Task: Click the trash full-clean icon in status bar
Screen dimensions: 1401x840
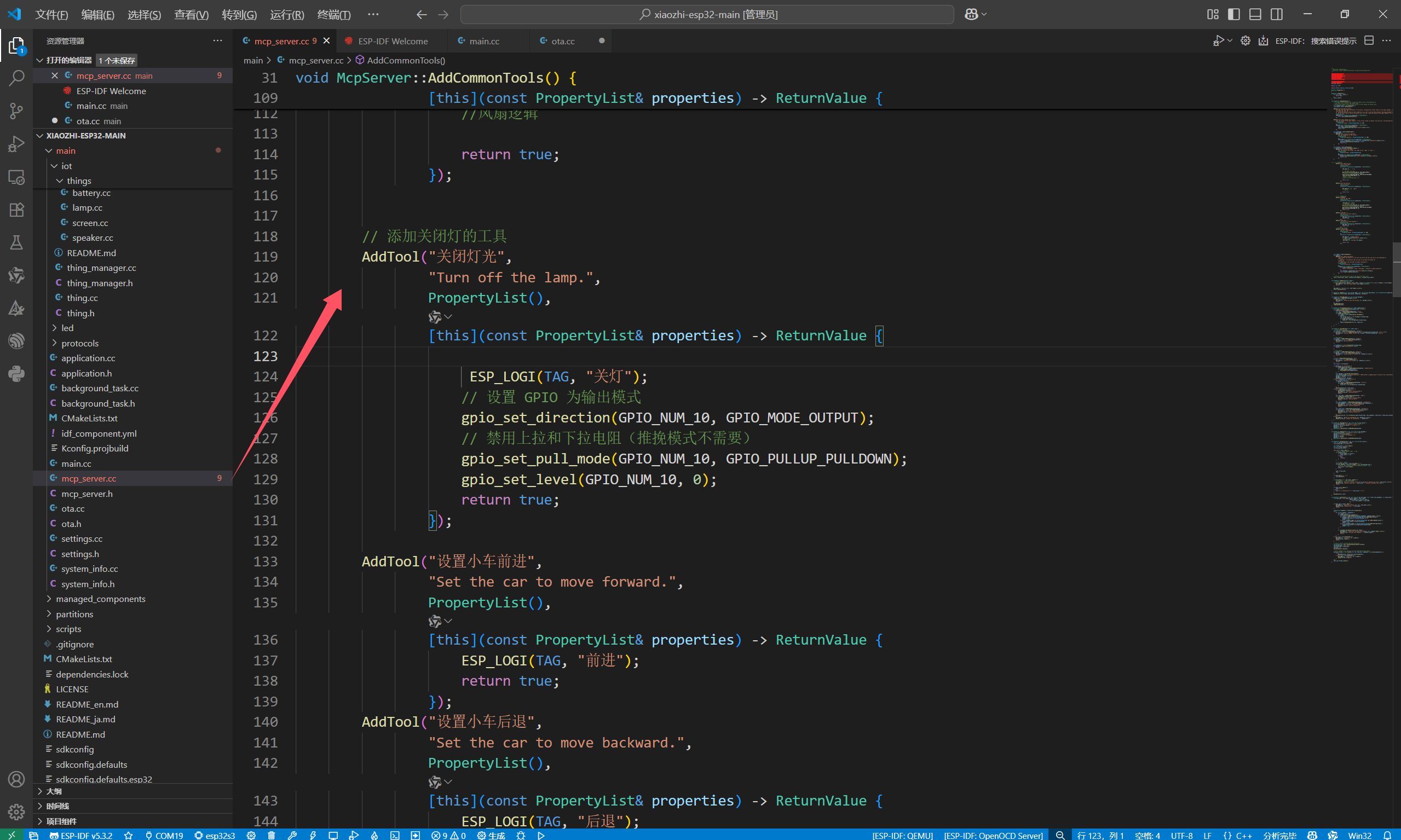Action: tap(271, 835)
